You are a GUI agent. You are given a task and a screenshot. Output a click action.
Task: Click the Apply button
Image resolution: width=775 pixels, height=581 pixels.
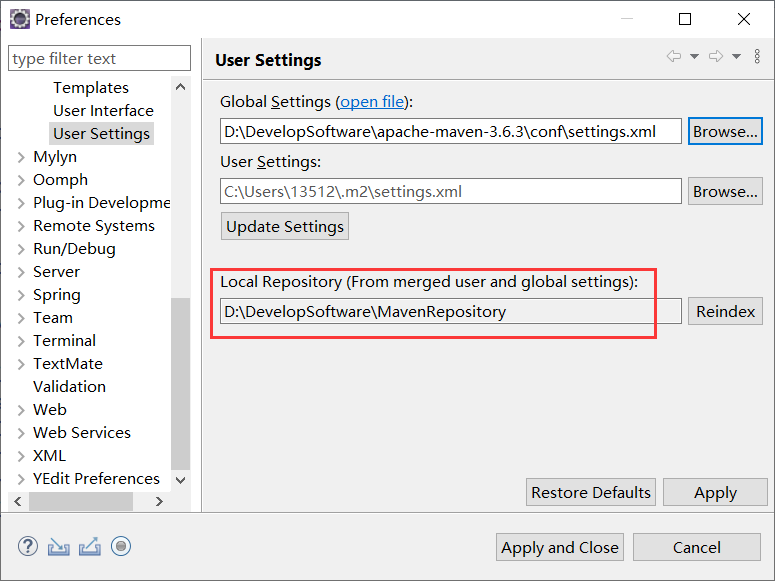coord(715,492)
